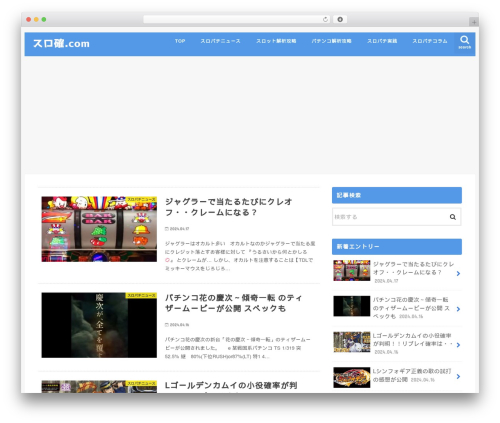Open the TOP menu item

tap(180, 41)
